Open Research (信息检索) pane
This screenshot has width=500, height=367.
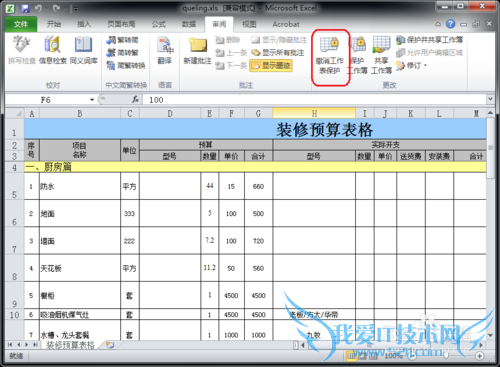click(x=52, y=50)
